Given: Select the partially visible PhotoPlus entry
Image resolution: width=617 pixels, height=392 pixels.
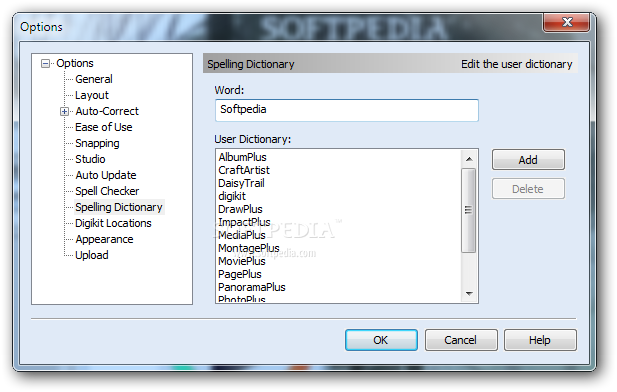Looking at the screenshot, I should pos(242,299).
